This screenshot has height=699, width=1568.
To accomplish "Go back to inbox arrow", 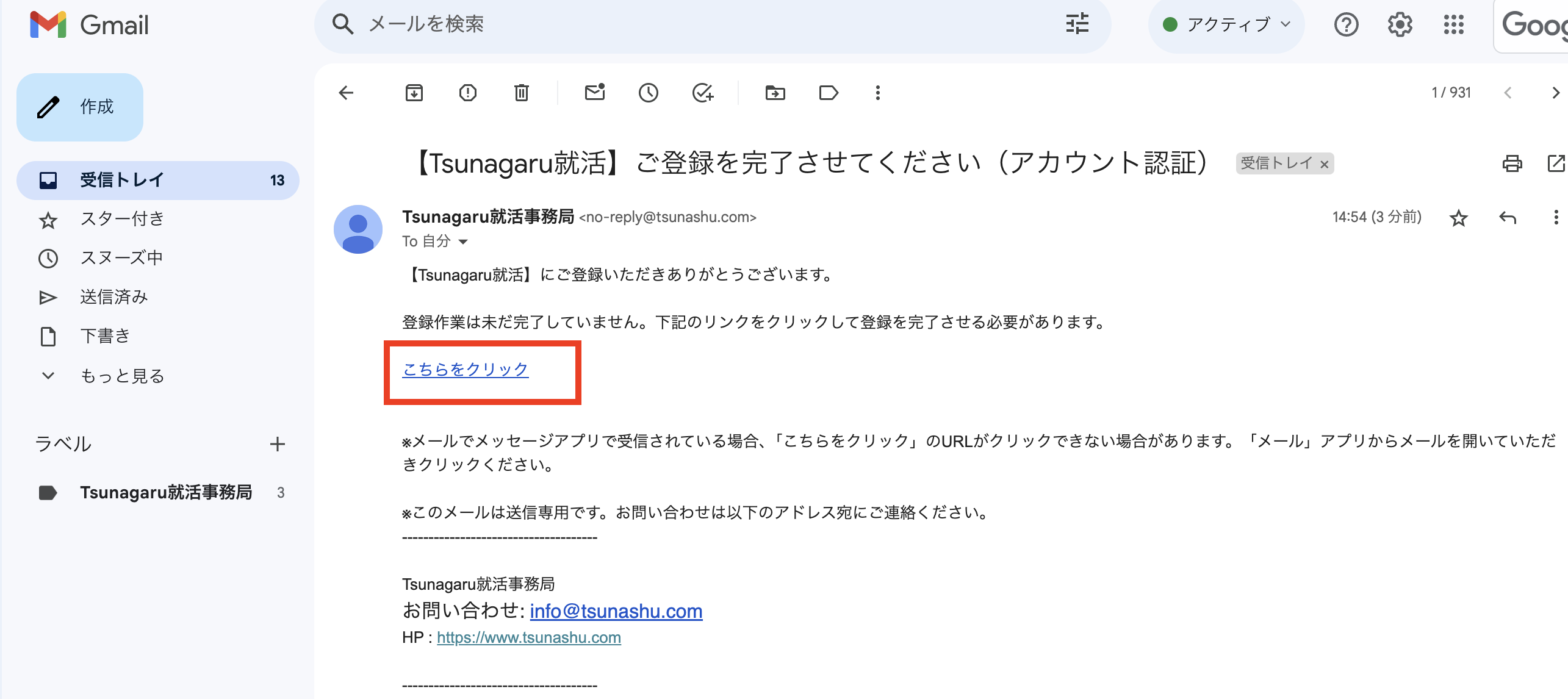I will tap(346, 93).
